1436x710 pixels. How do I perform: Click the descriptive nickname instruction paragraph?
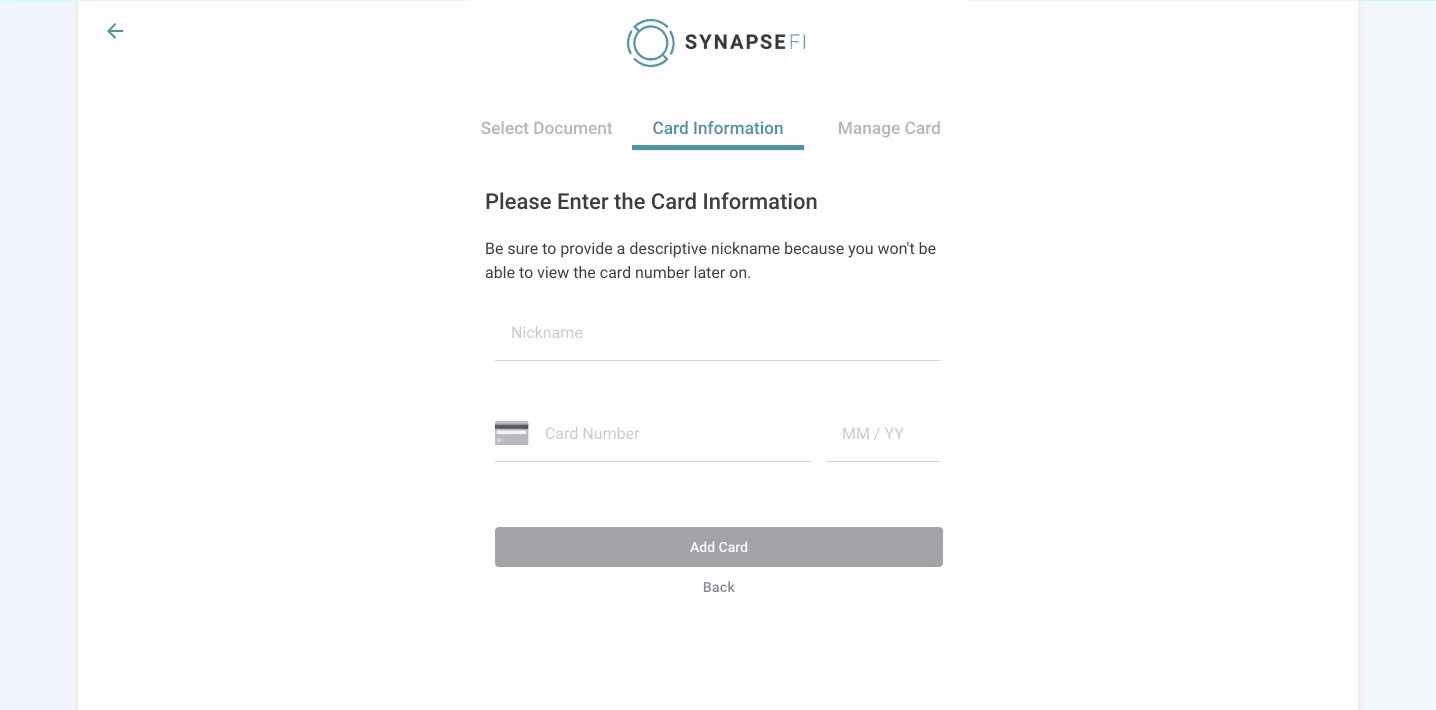711,260
